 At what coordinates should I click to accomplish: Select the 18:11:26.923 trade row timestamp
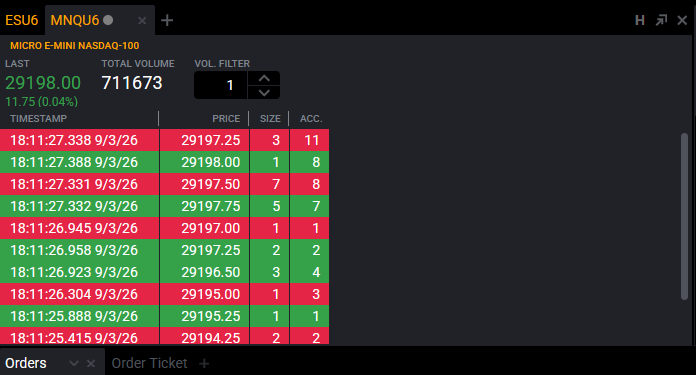tap(74, 272)
